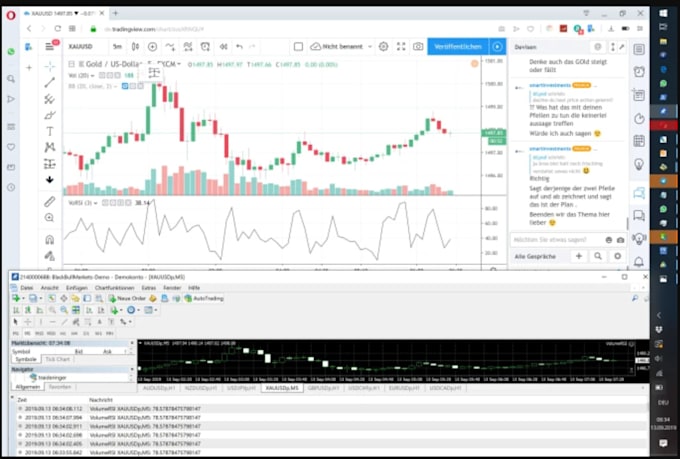The width and height of the screenshot is (680, 459).
Task: Open WhatsApp in Opera sidebar
Action: (x=11, y=52)
